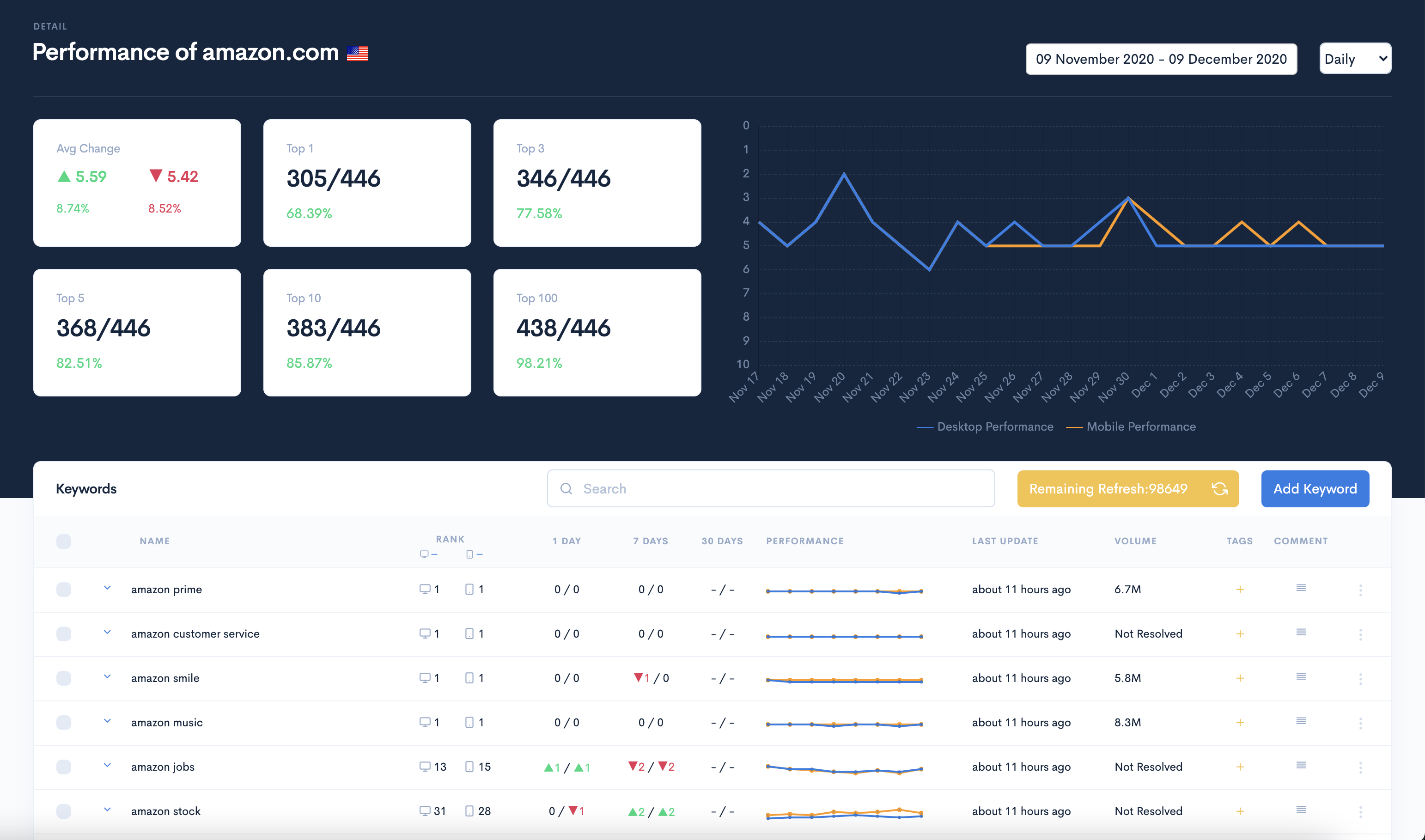Check the amazon music row checkbox
The width and height of the screenshot is (1425, 840).
coord(63,722)
